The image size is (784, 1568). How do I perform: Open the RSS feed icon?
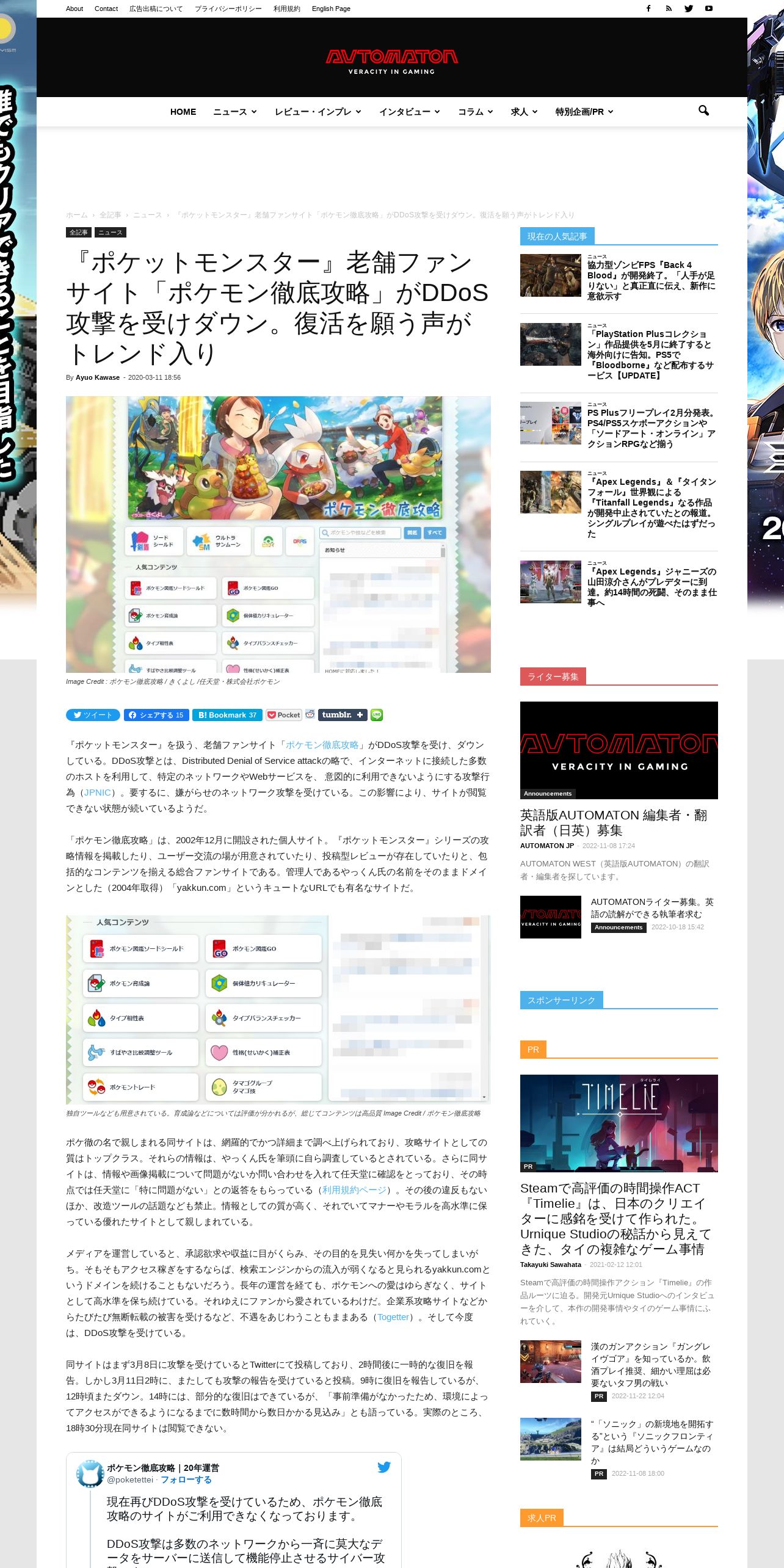pyautogui.click(x=669, y=9)
